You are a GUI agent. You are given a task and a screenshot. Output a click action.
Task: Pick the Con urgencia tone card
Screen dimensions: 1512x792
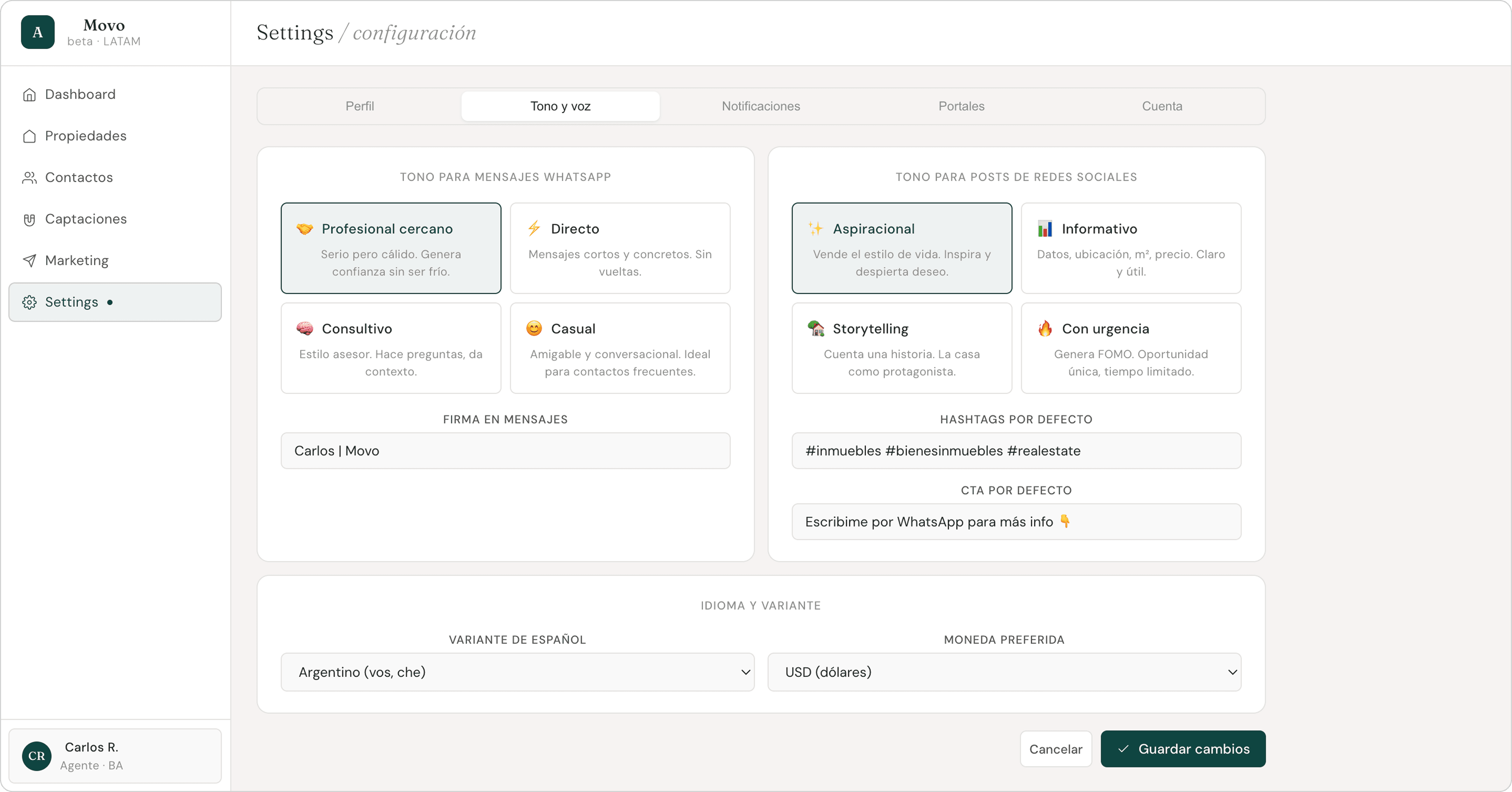click(1130, 347)
